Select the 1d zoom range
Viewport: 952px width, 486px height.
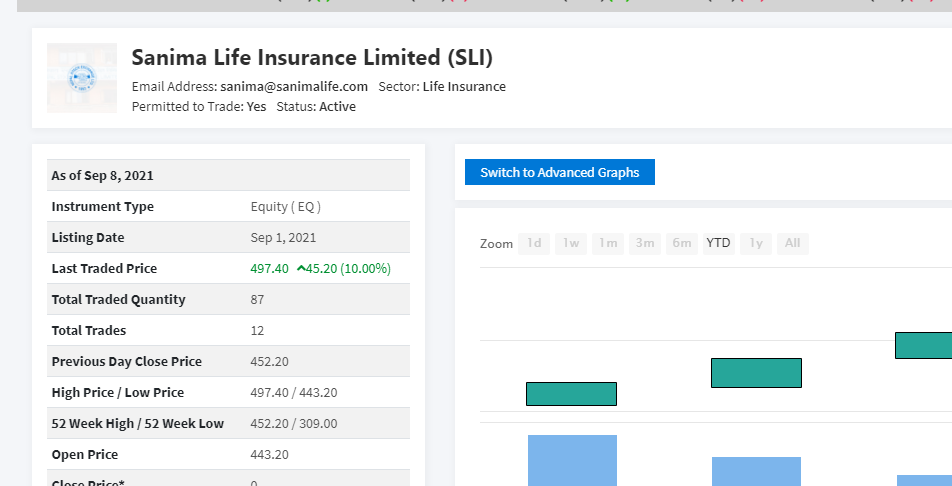[534, 243]
